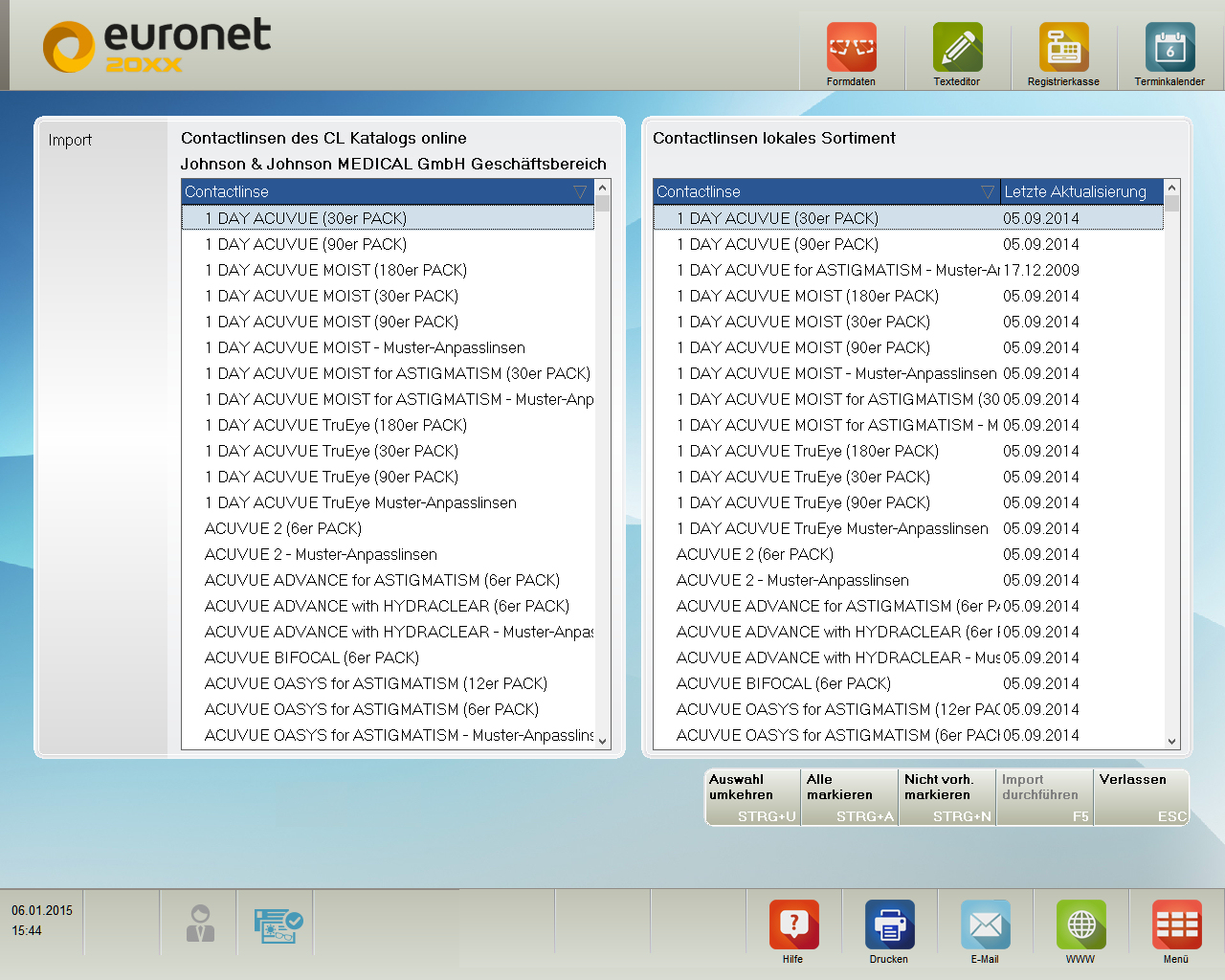
Task: Click the Letzte Aktualisierung column header
Action: click(x=1081, y=191)
